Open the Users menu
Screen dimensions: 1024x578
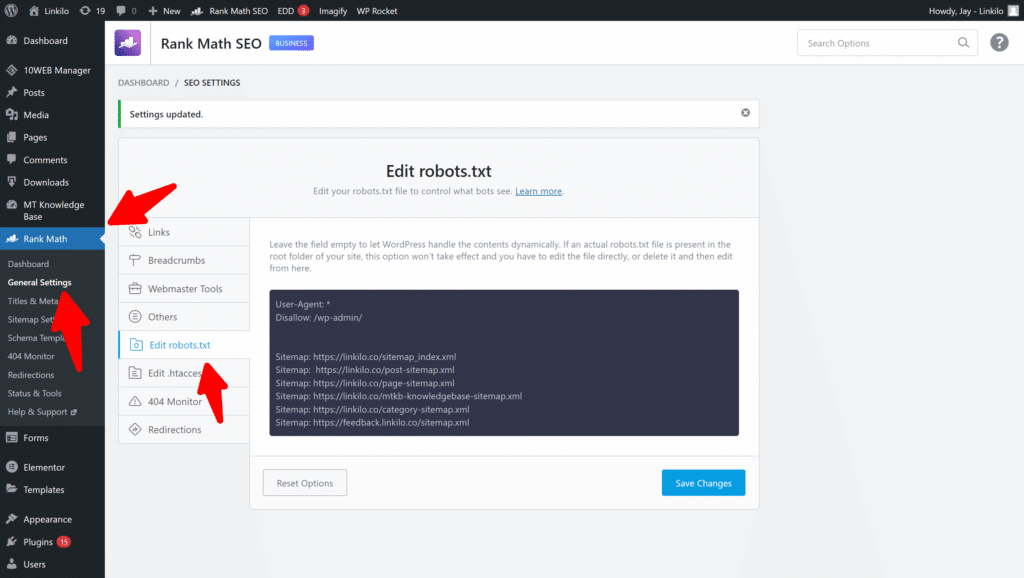(52, 564)
